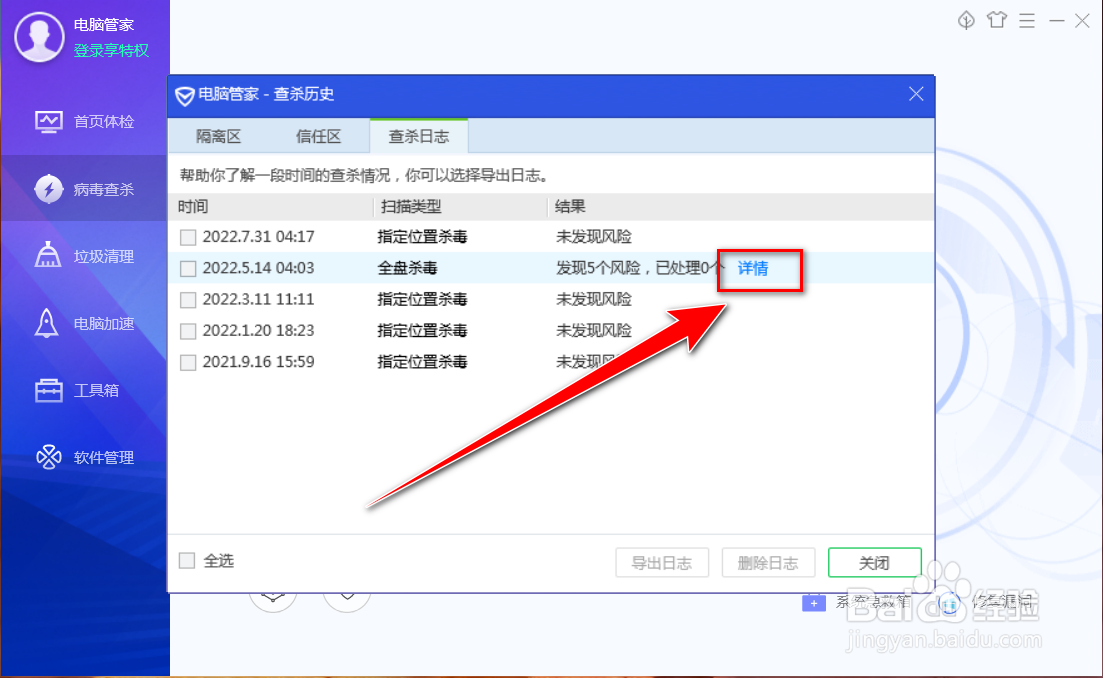Check the 2022.1.20 18:23 log checkbox
1103x678 pixels.
pos(188,331)
